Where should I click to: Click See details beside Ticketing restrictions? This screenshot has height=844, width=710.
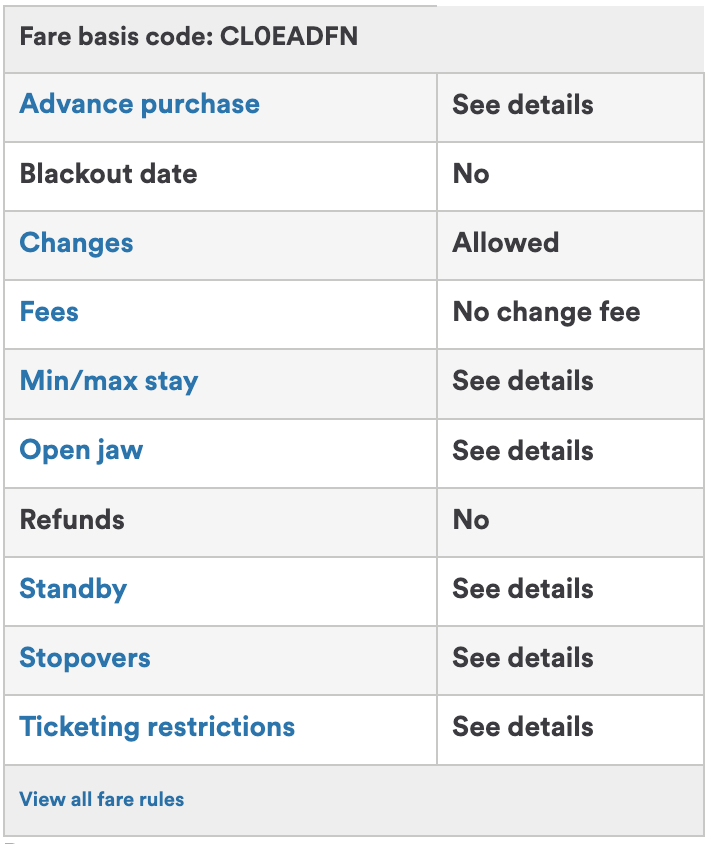tap(522, 727)
